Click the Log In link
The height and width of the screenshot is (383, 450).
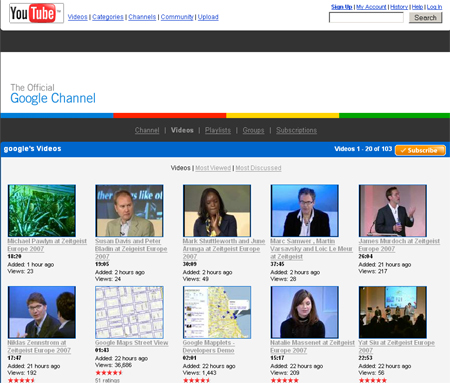pos(434,7)
